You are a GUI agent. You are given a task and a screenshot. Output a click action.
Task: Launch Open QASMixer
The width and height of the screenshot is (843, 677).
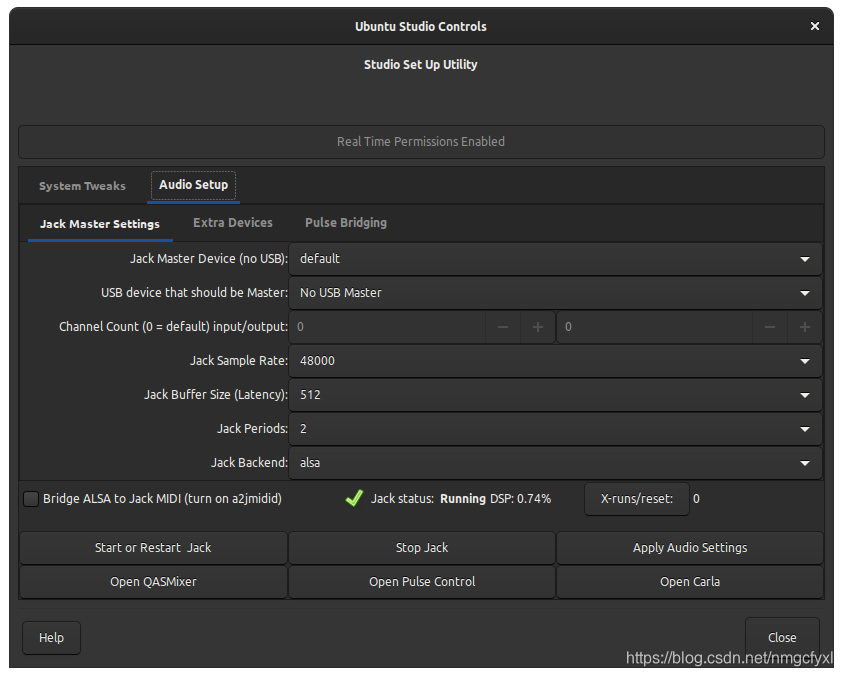153,582
